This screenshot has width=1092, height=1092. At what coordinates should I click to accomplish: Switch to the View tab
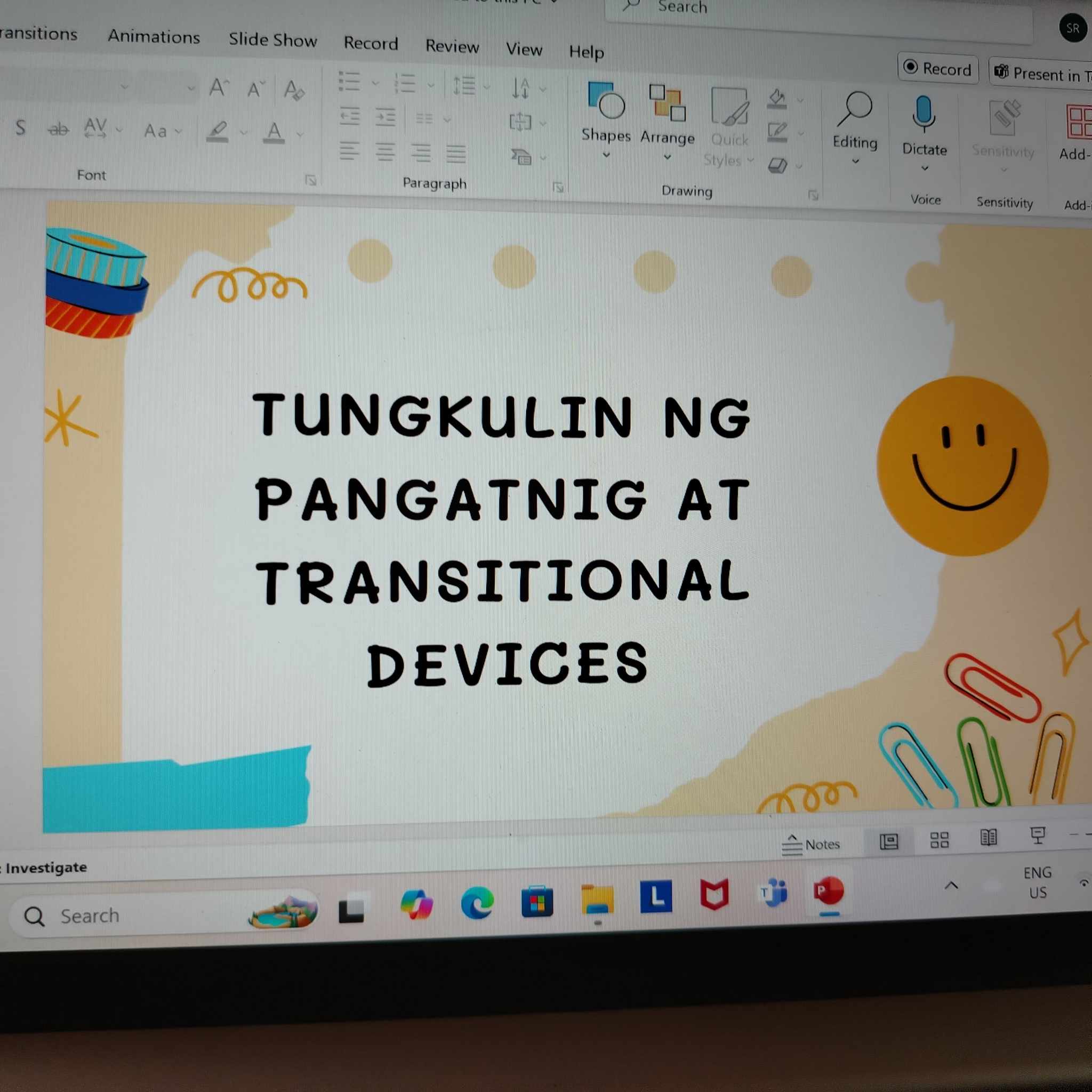[524, 50]
